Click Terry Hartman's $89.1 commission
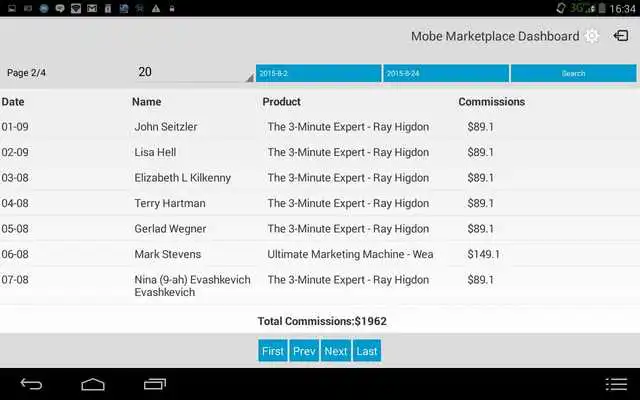 tap(480, 203)
